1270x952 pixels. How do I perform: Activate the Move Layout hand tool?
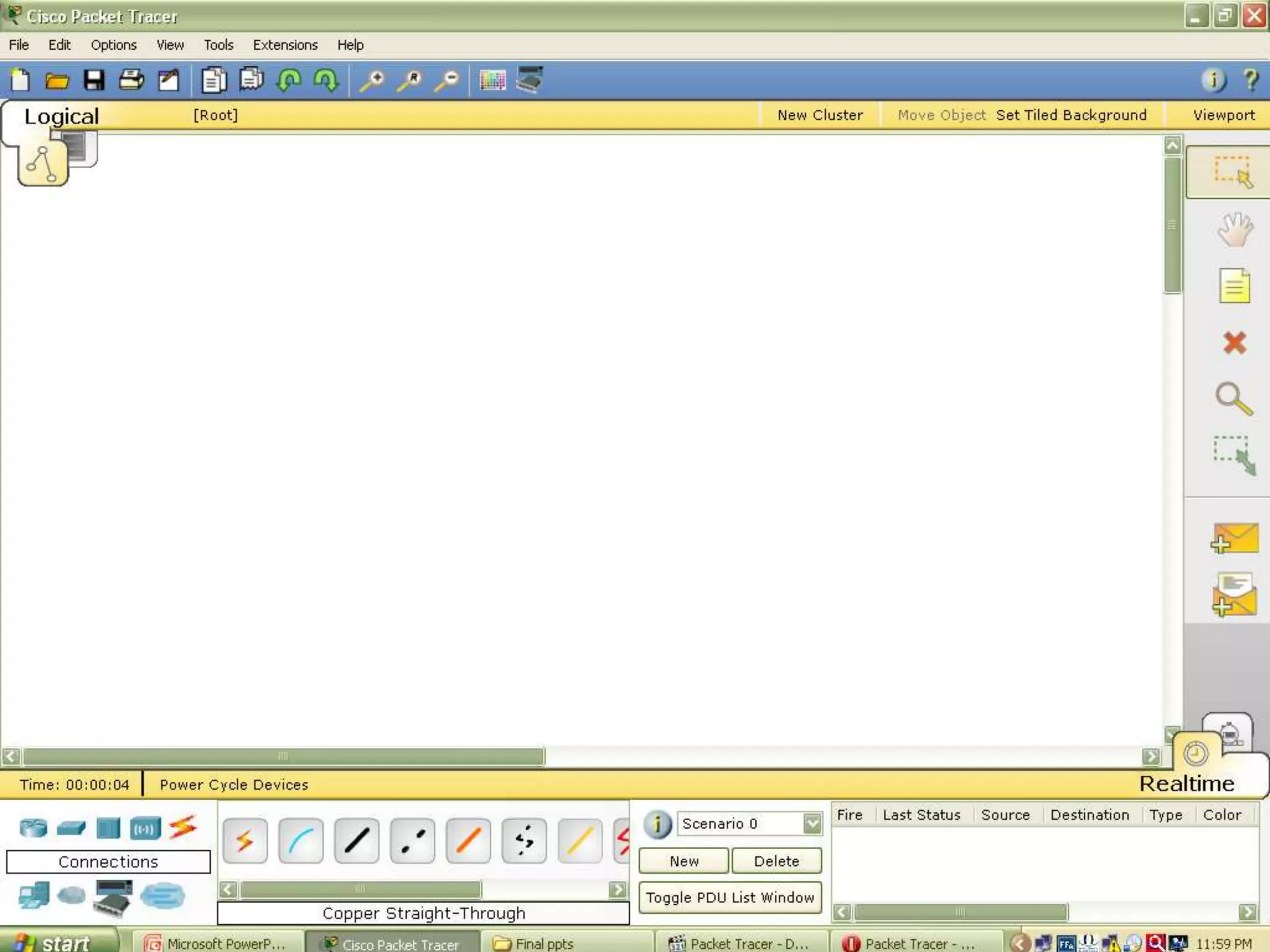pos(1234,229)
